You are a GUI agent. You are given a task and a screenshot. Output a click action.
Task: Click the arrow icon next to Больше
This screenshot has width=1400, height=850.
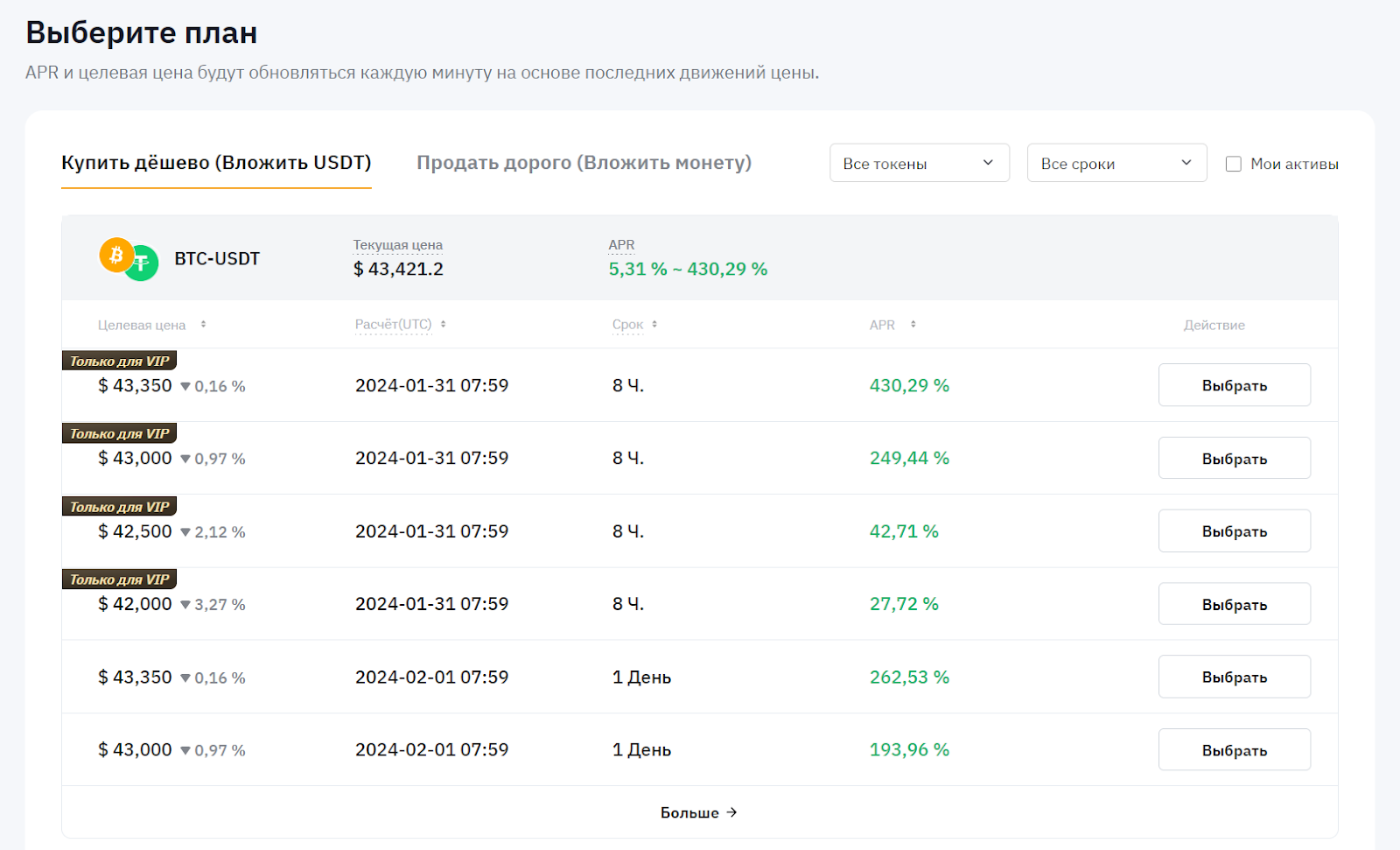click(732, 812)
